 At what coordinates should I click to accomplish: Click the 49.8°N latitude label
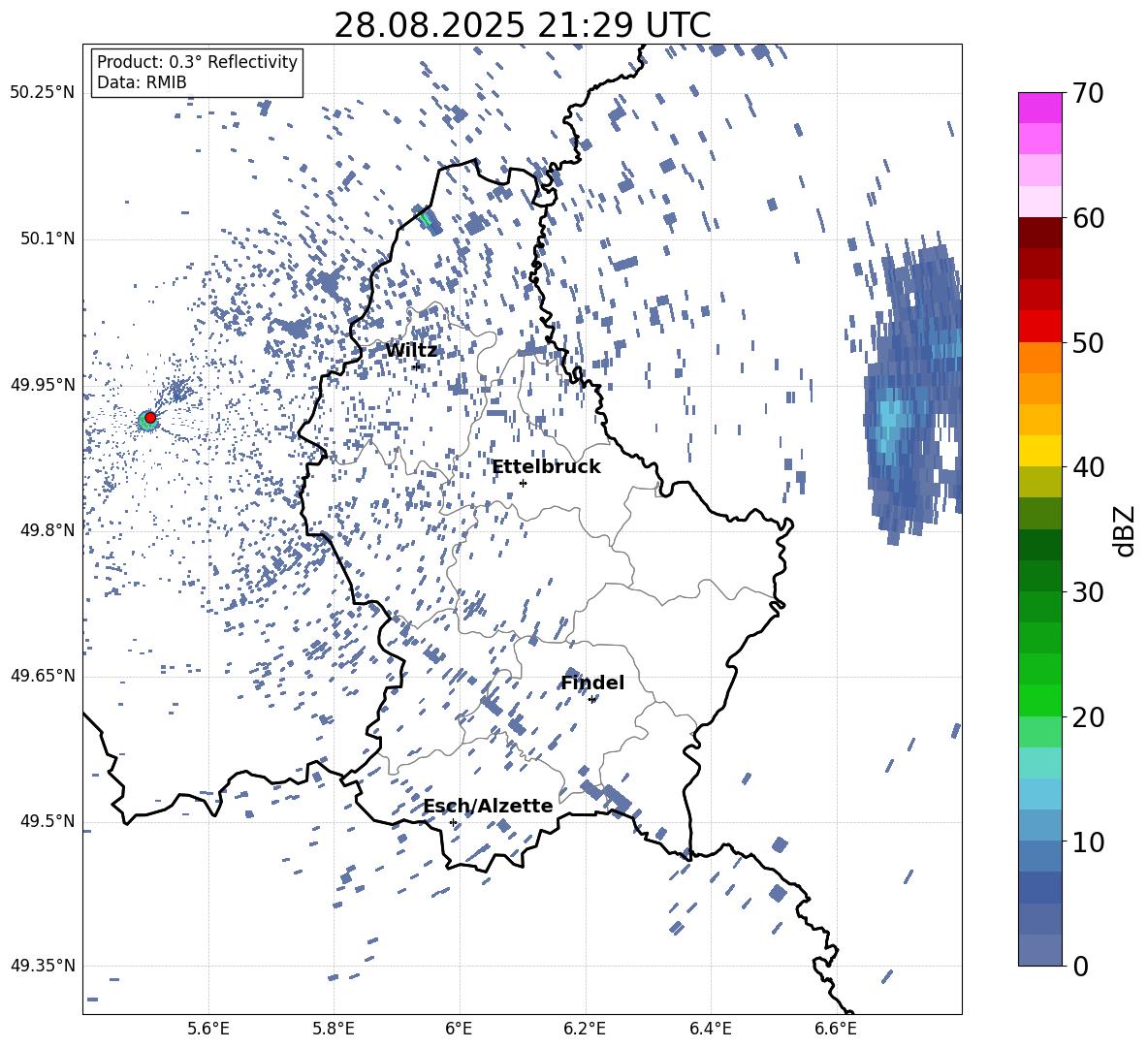47,530
